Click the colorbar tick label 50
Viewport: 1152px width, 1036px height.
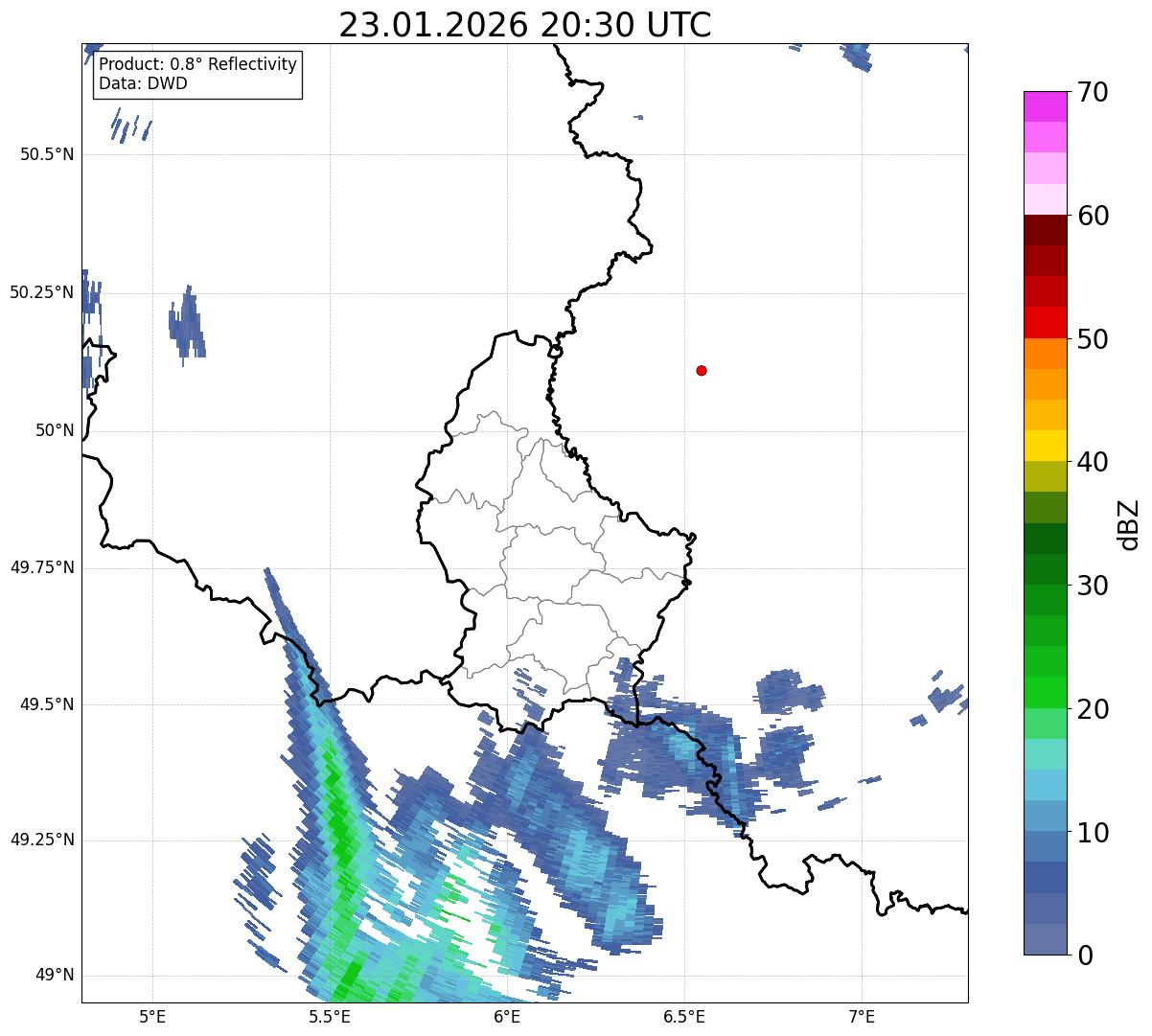[1093, 339]
